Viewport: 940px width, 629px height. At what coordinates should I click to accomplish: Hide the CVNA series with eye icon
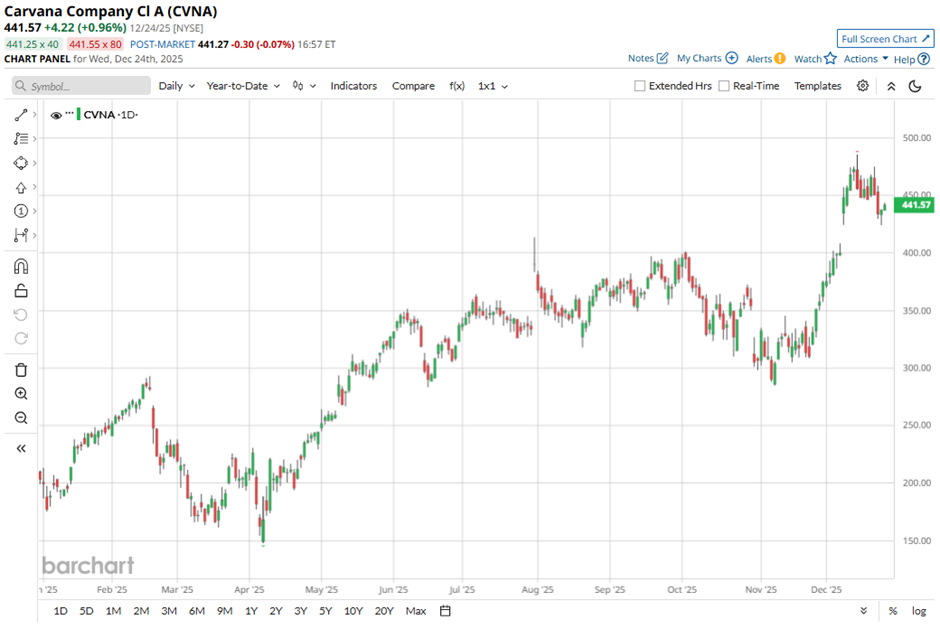(x=56, y=115)
